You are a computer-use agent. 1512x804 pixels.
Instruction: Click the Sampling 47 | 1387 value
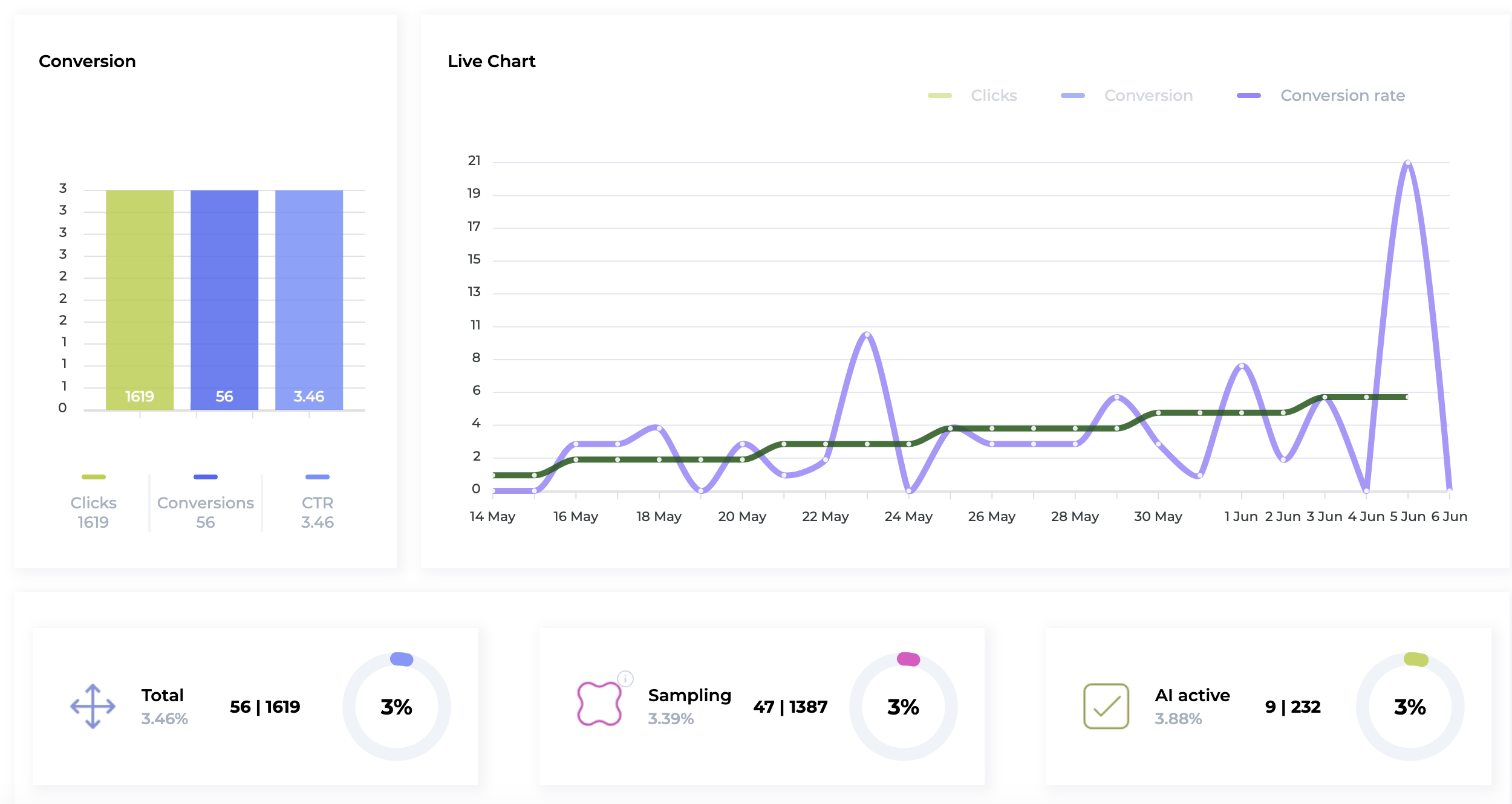click(790, 707)
